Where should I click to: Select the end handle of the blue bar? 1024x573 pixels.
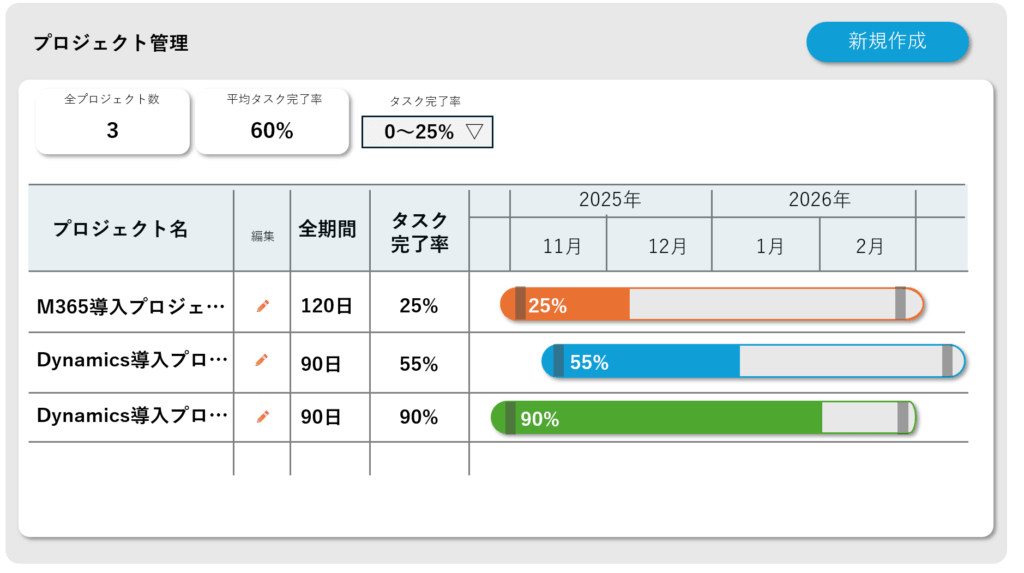(947, 361)
